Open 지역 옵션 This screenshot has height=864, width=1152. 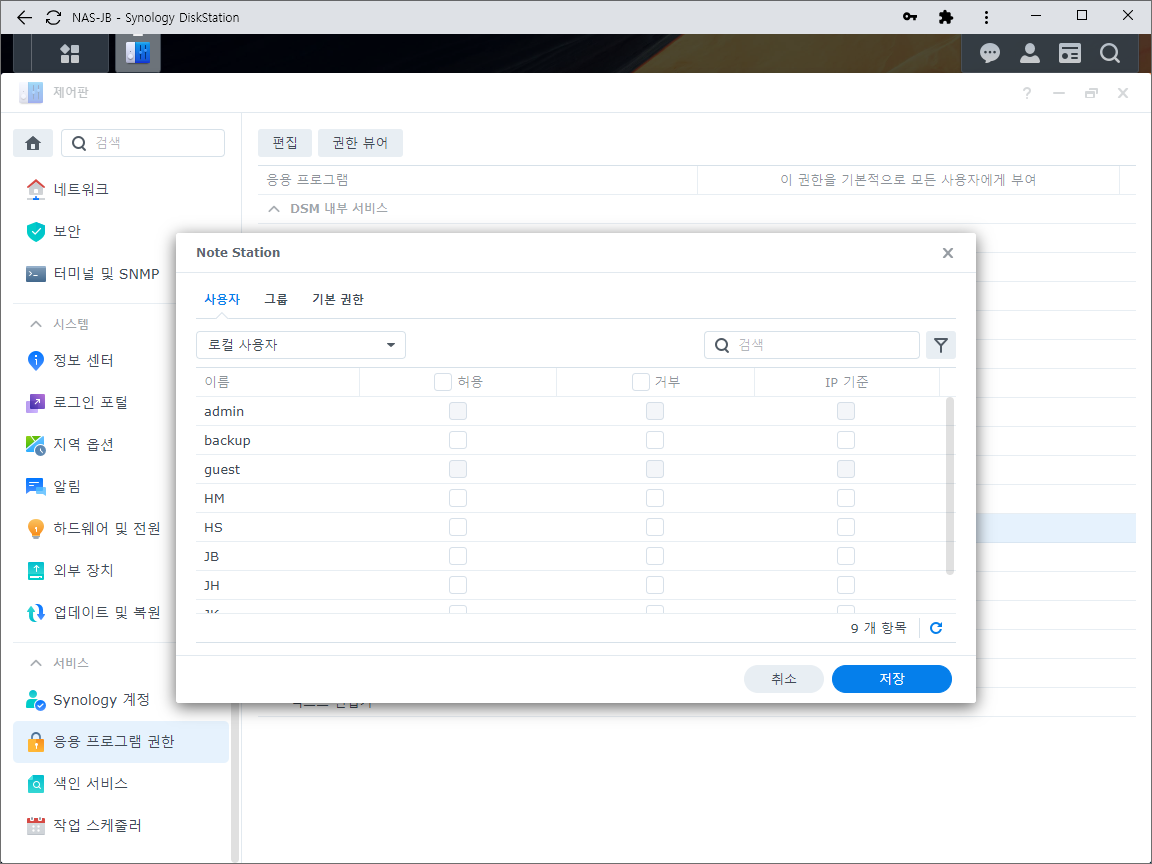(70, 444)
